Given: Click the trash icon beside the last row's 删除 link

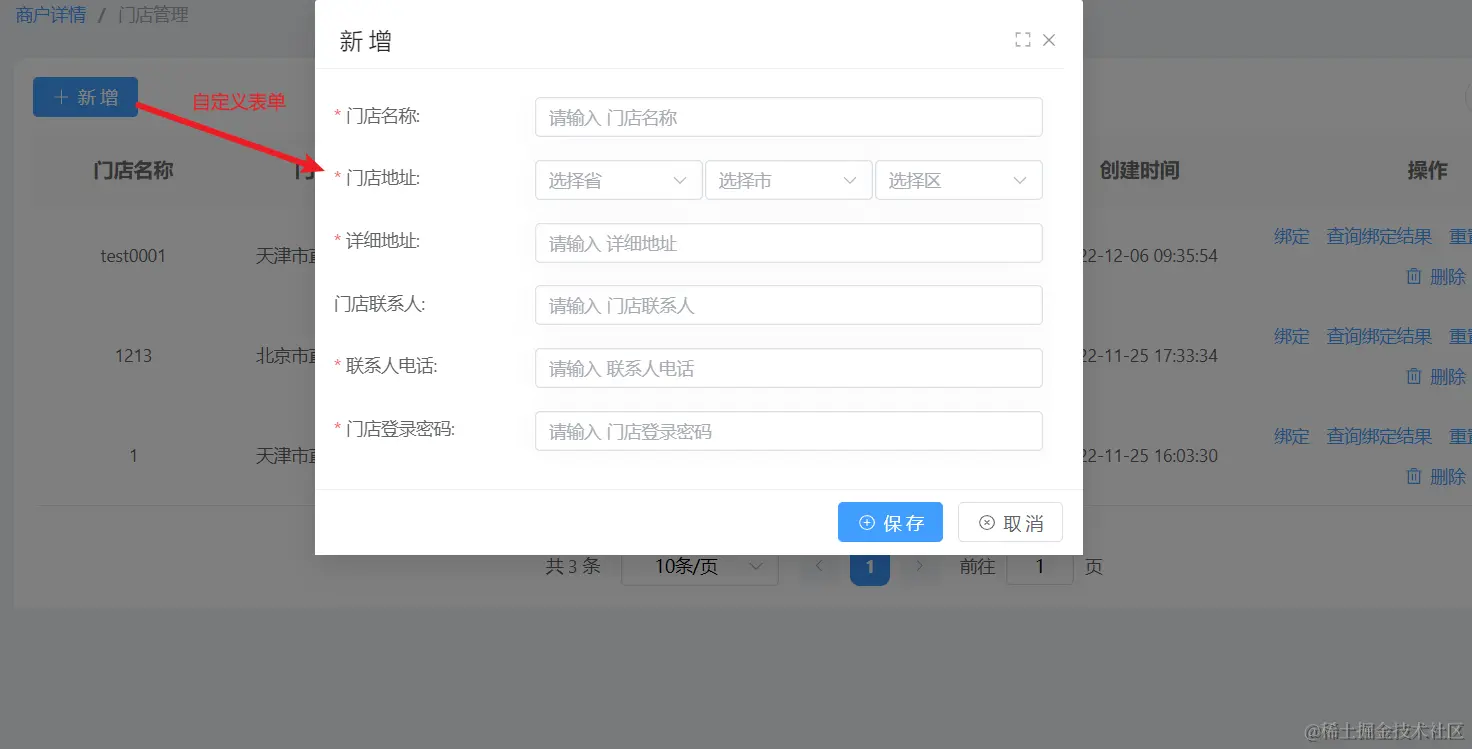Looking at the screenshot, I should 1414,476.
